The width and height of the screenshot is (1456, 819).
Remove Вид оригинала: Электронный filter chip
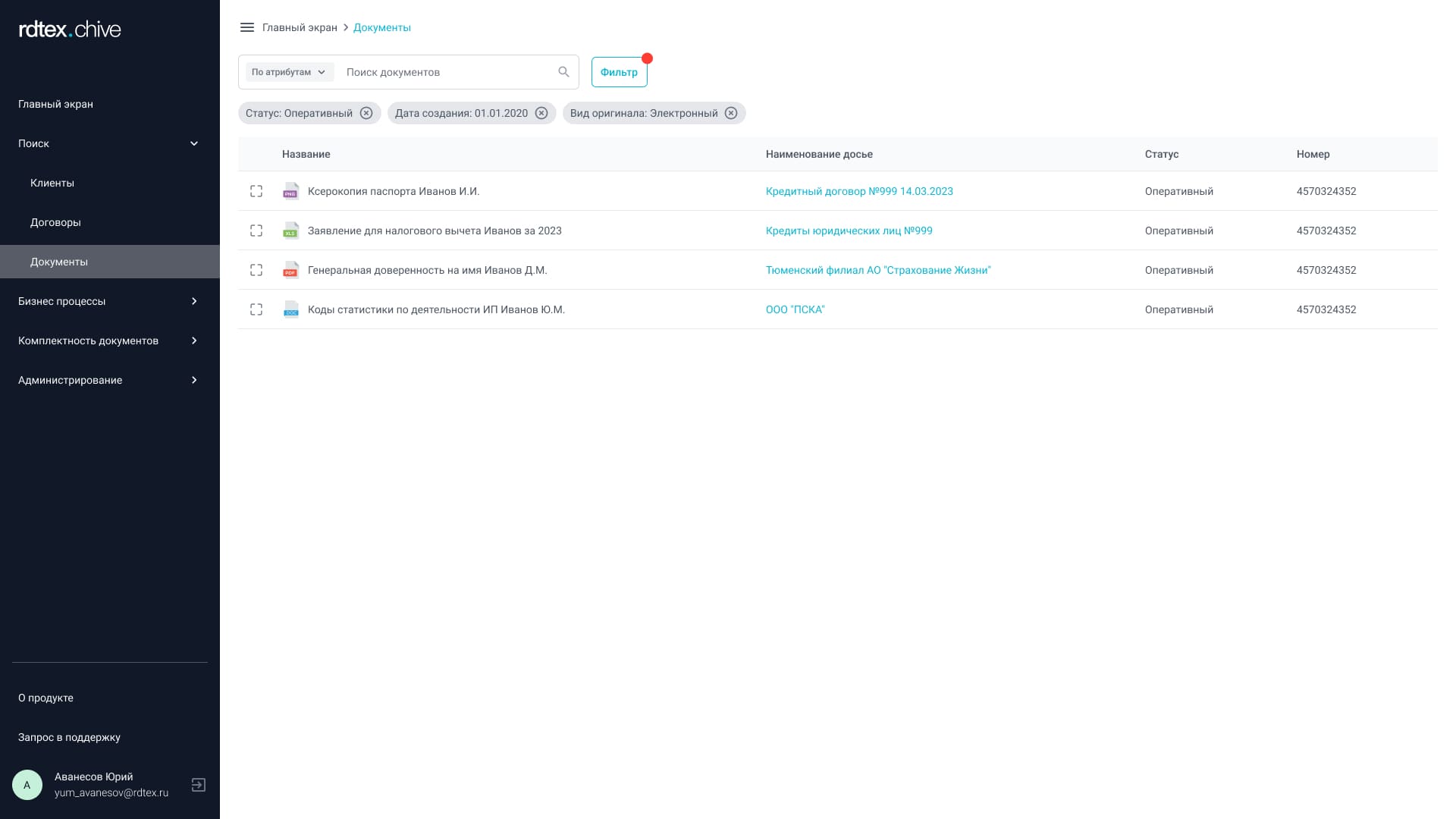[731, 113]
